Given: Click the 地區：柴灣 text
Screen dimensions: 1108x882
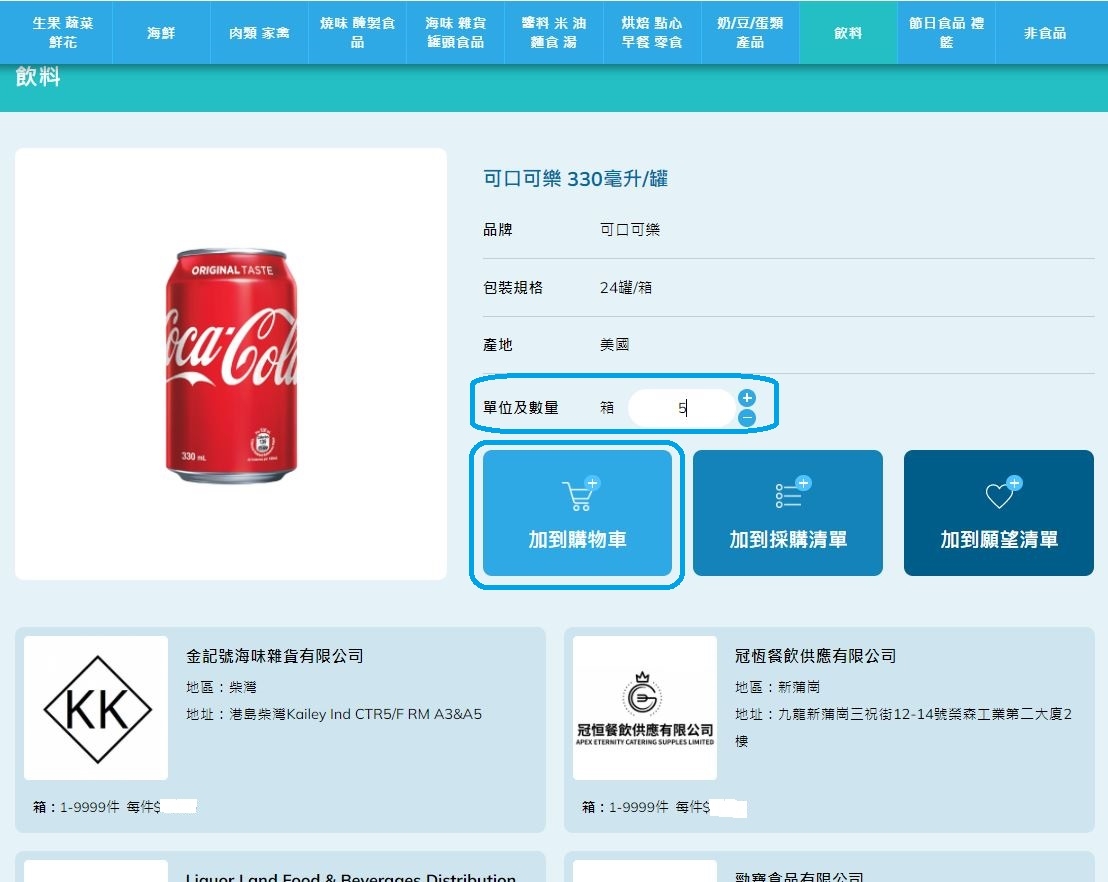Looking at the screenshot, I should coord(221,687).
